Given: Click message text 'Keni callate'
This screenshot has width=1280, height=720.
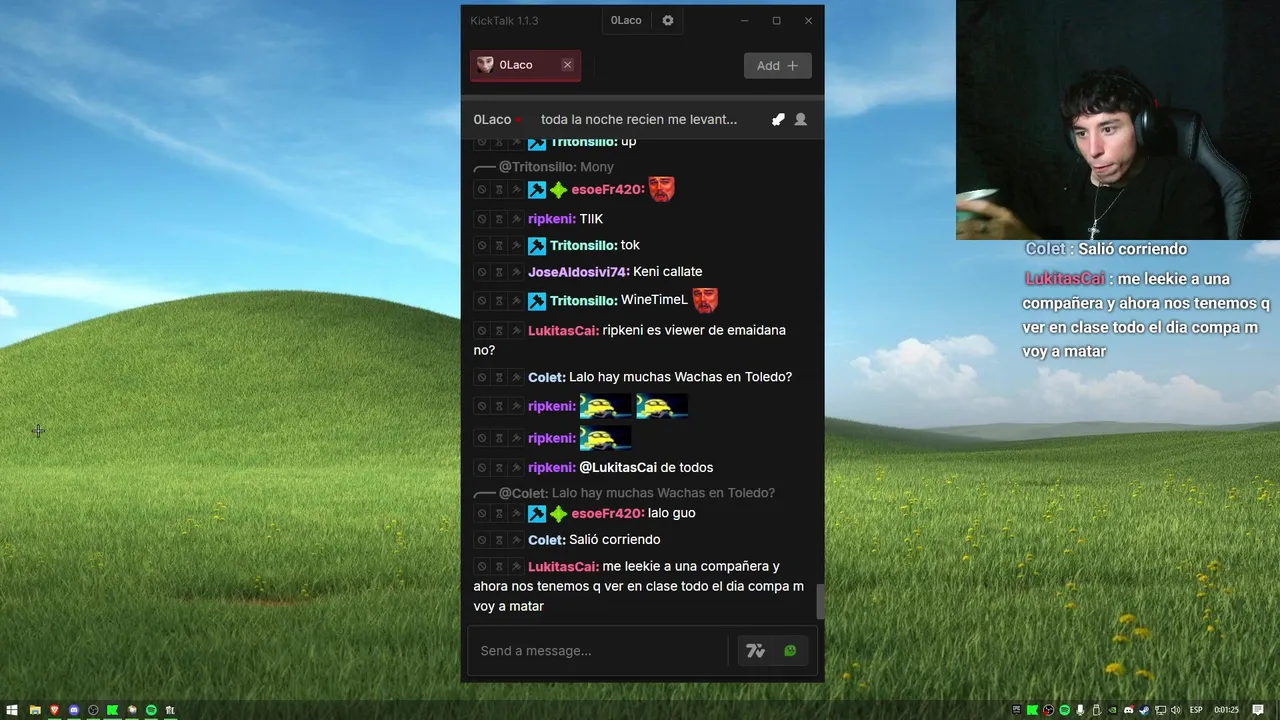Looking at the screenshot, I should (x=668, y=272).
